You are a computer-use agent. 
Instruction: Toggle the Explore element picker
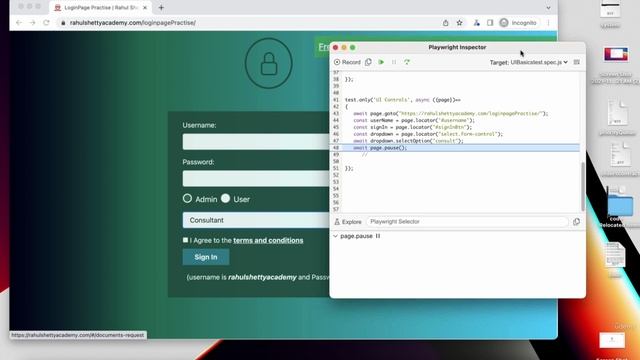coord(348,222)
